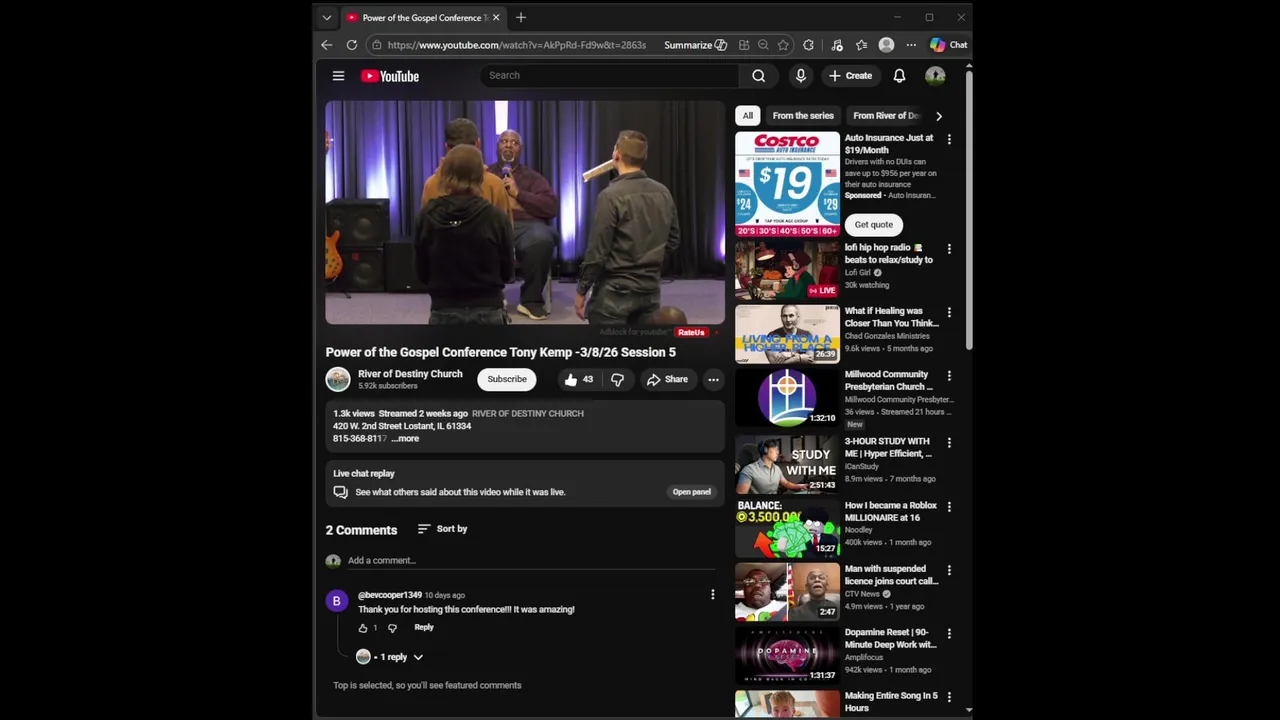The height and width of the screenshot is (720, 1280).
Task: Click the split screen apps icon
Action: 744,45
